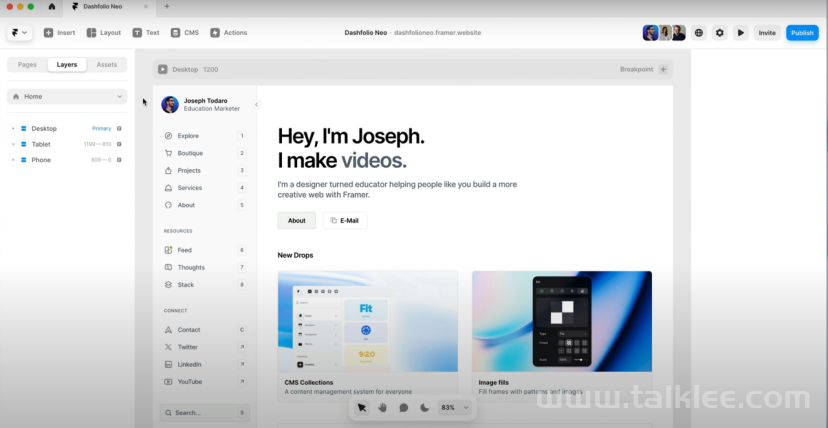
Task: Expand the Desktop layer arrow
Action: [x=13, y=128]
